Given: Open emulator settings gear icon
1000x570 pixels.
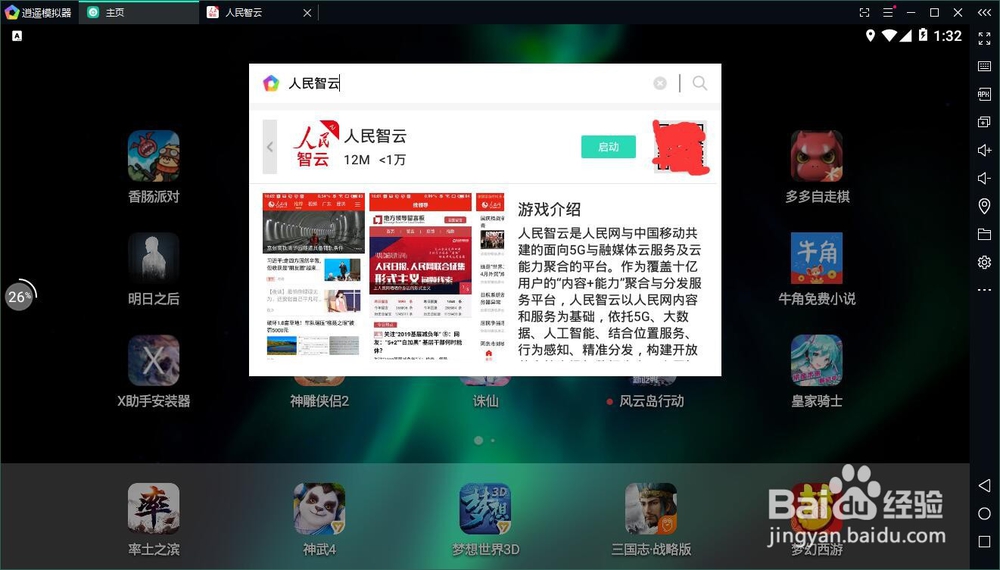Looking at the screenshot, I should [984, 262].
